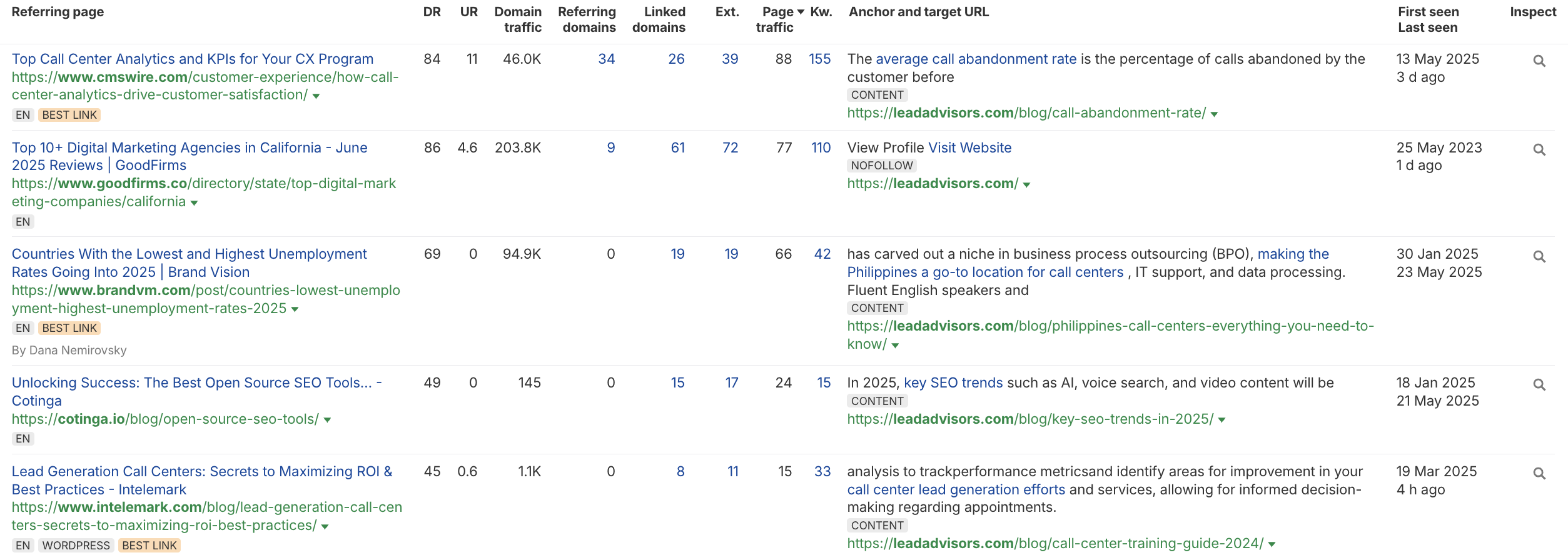Inspect the cotinga.io backlink row

pos(1539,385)
